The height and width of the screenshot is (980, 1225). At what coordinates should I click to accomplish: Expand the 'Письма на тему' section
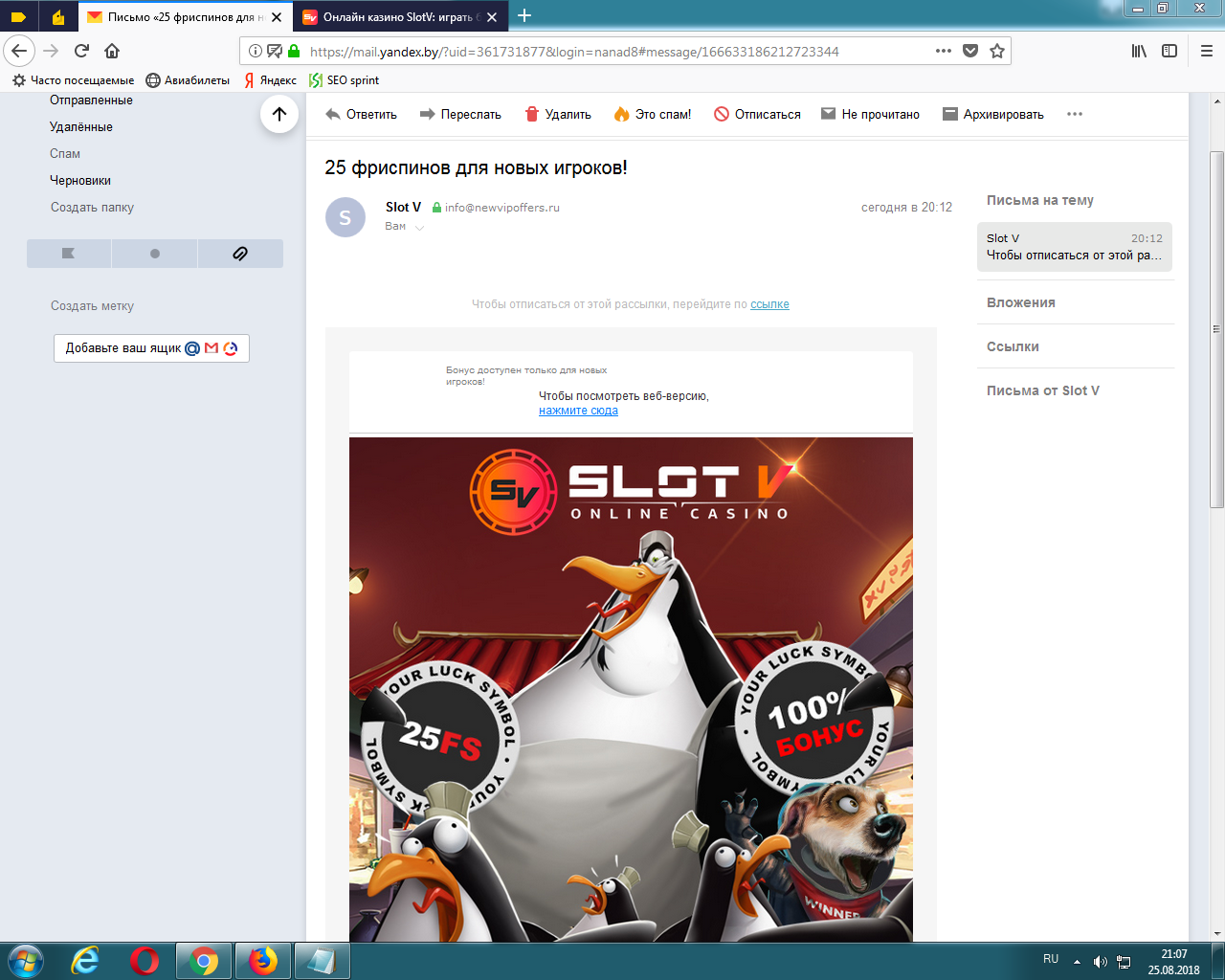(x=1040, y=200)
